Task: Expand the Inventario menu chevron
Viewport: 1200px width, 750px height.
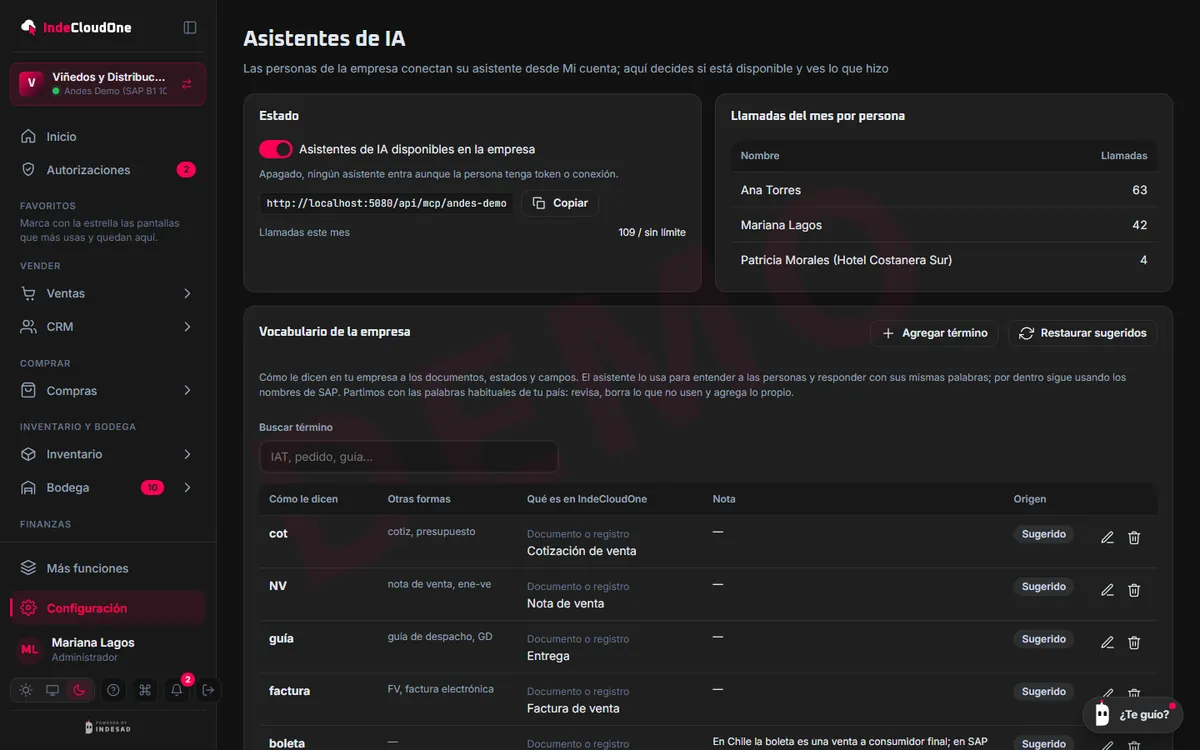Action: (x=187, y=455)
